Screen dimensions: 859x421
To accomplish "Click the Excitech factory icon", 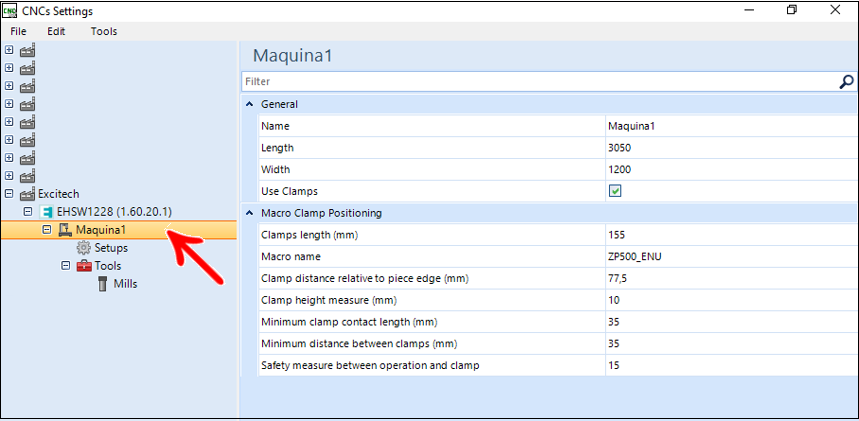I will coord(27,194).
